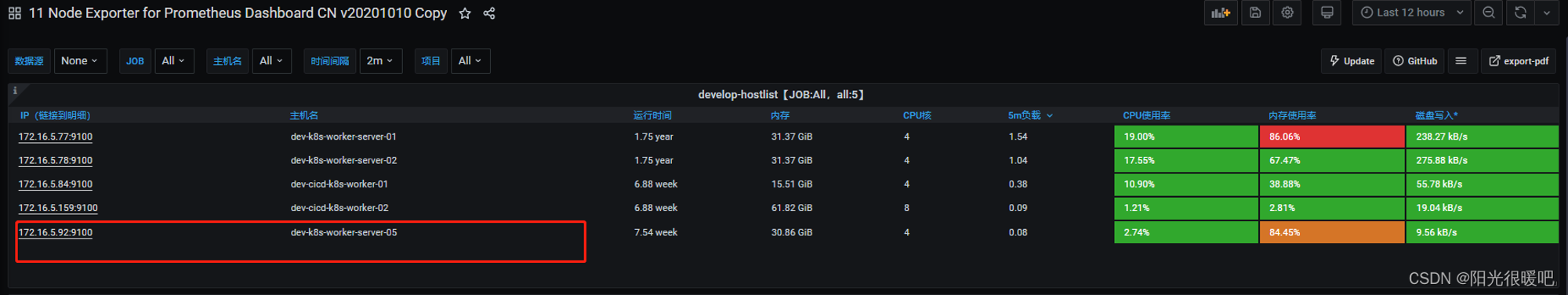This screenshot has width=1568, height=295.
Task: Open the hamburger dashboards list menu
Action: click(x=1461, y=60)
